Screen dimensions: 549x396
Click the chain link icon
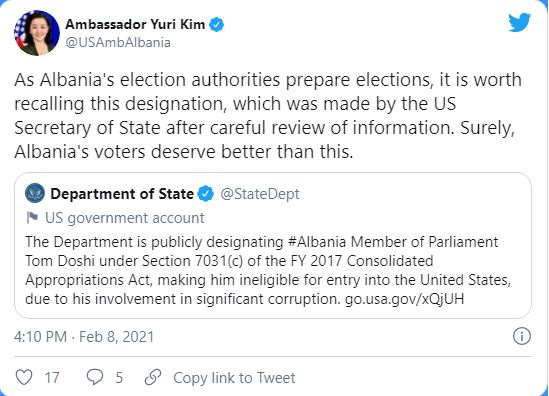click(x=153, y=377)
